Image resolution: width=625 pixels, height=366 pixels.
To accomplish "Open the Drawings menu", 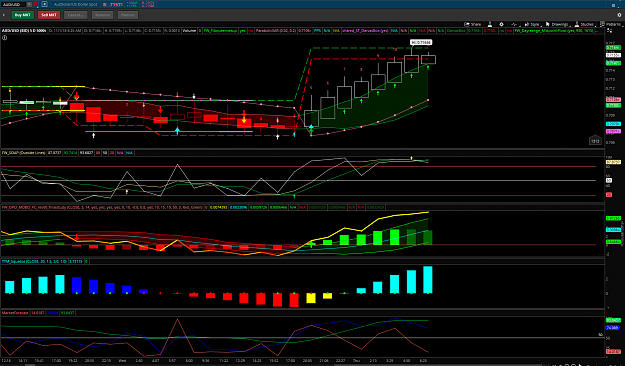I will 557,24.
